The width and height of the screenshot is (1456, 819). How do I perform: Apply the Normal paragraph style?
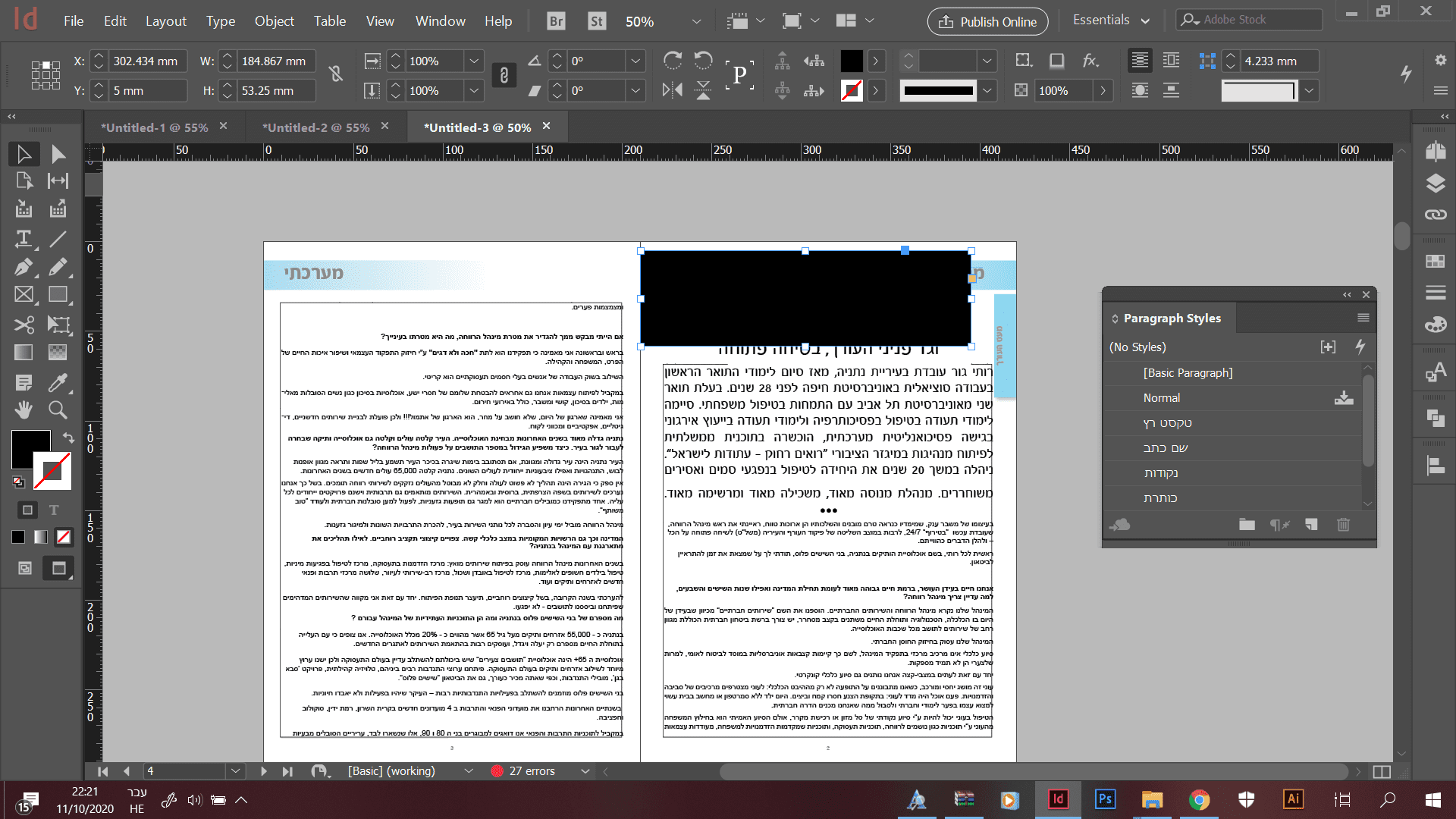click(x=1162, y=398)
